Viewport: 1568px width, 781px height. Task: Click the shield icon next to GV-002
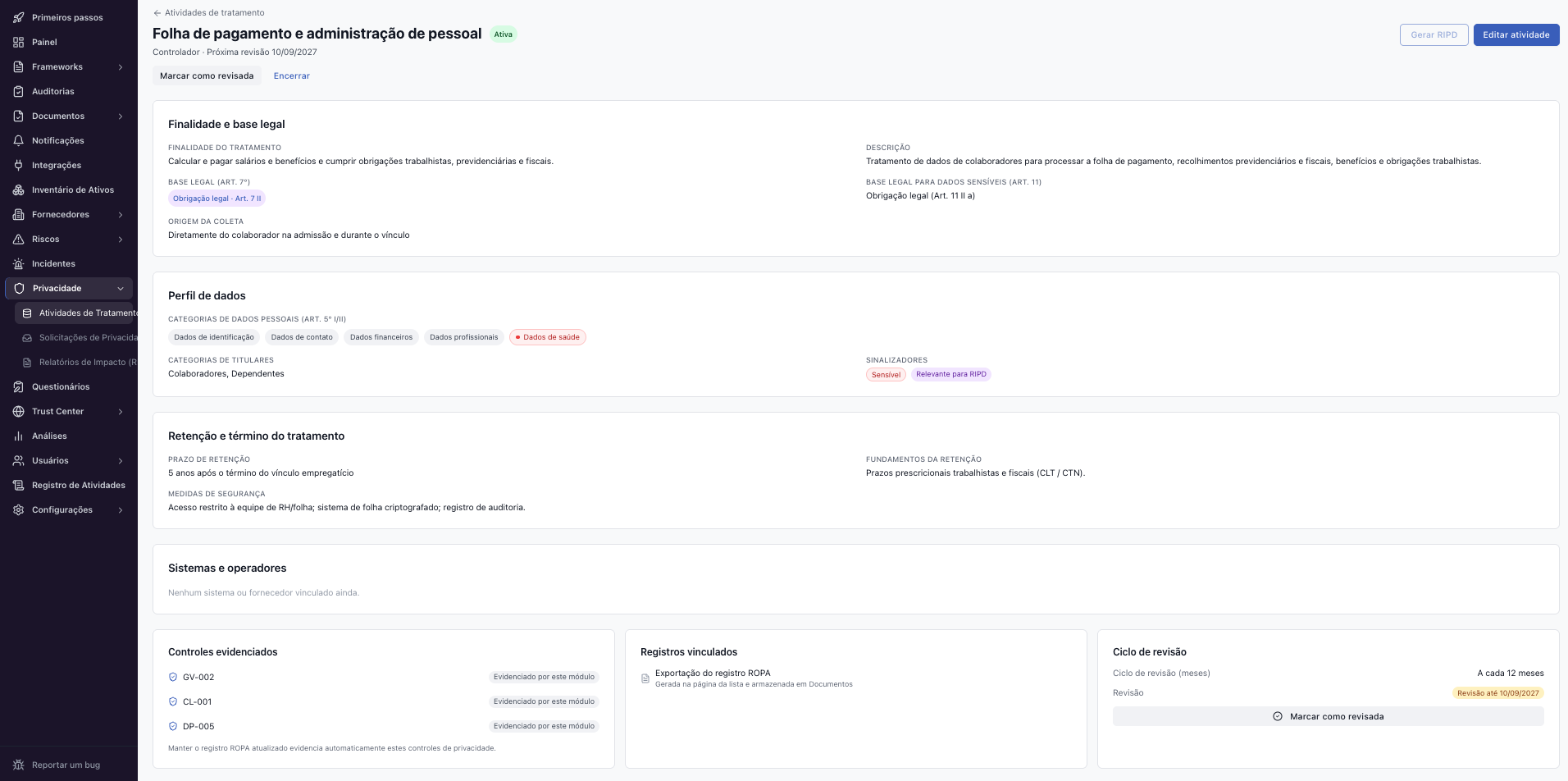tap(173, 677)
